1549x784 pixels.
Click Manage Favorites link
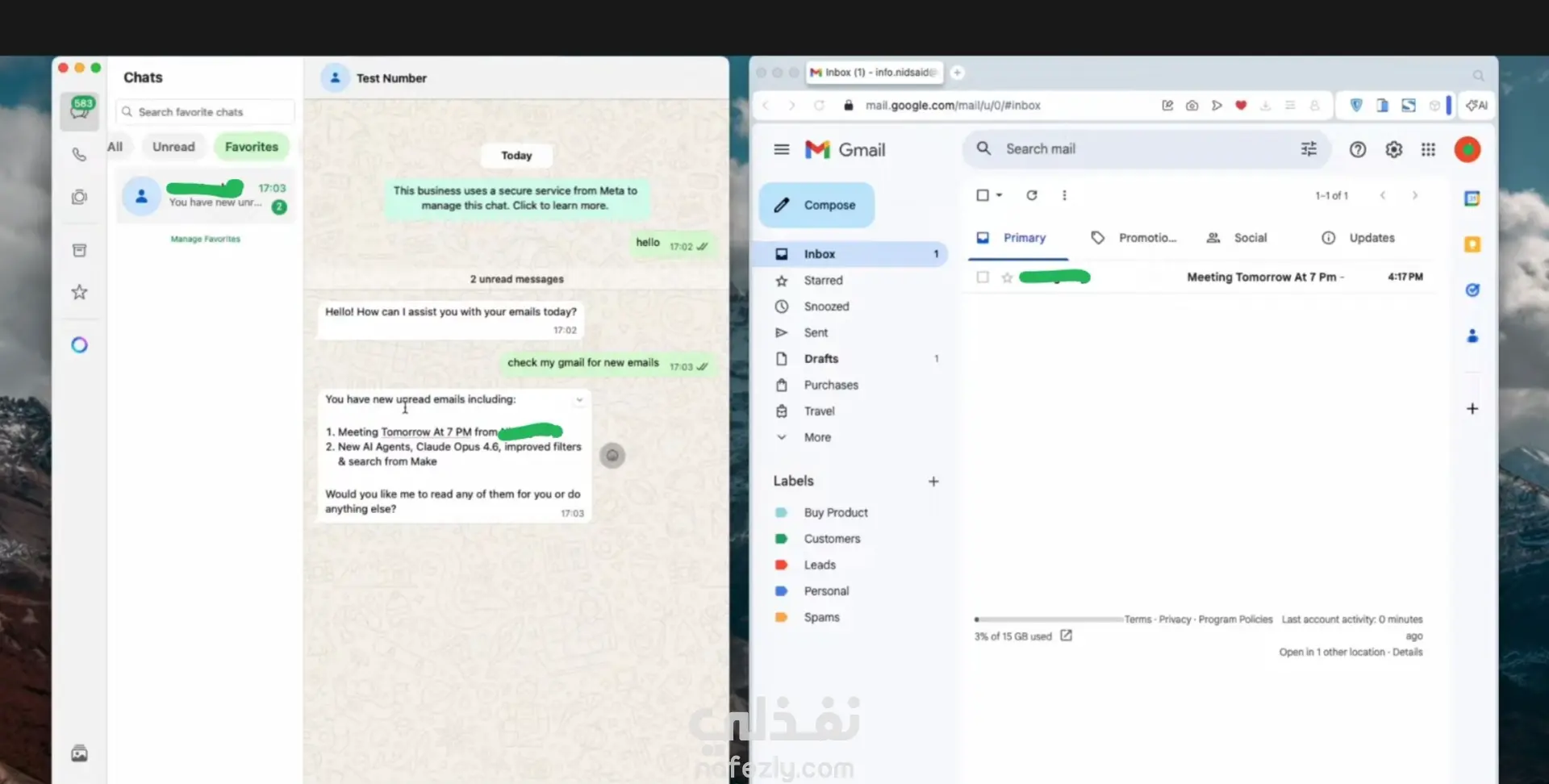(205, 239)
